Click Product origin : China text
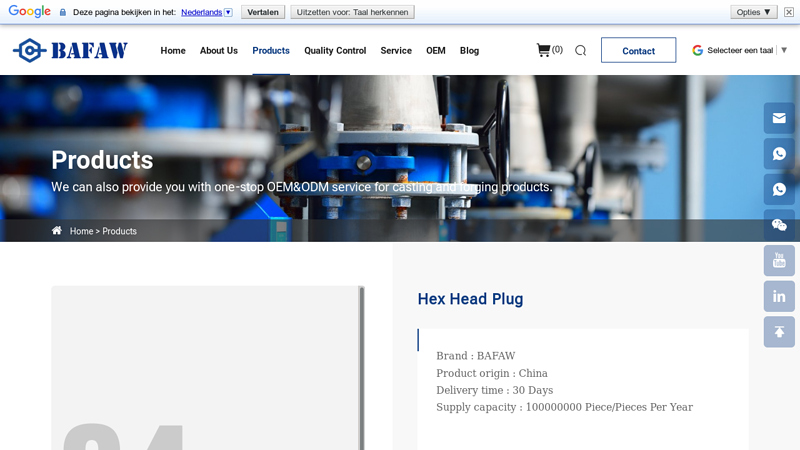This screenshot has height=450, width=800. tap(492, 373)
